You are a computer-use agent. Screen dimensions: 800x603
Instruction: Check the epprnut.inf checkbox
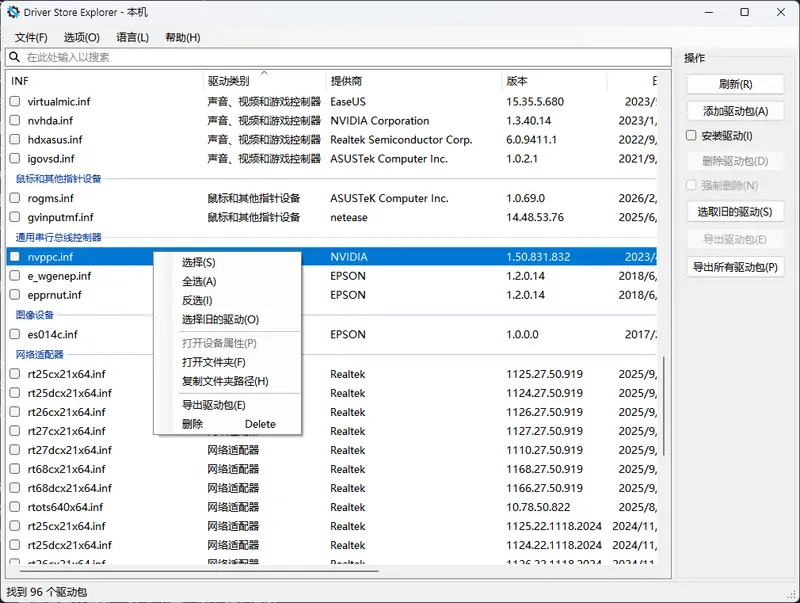point(15,295)
